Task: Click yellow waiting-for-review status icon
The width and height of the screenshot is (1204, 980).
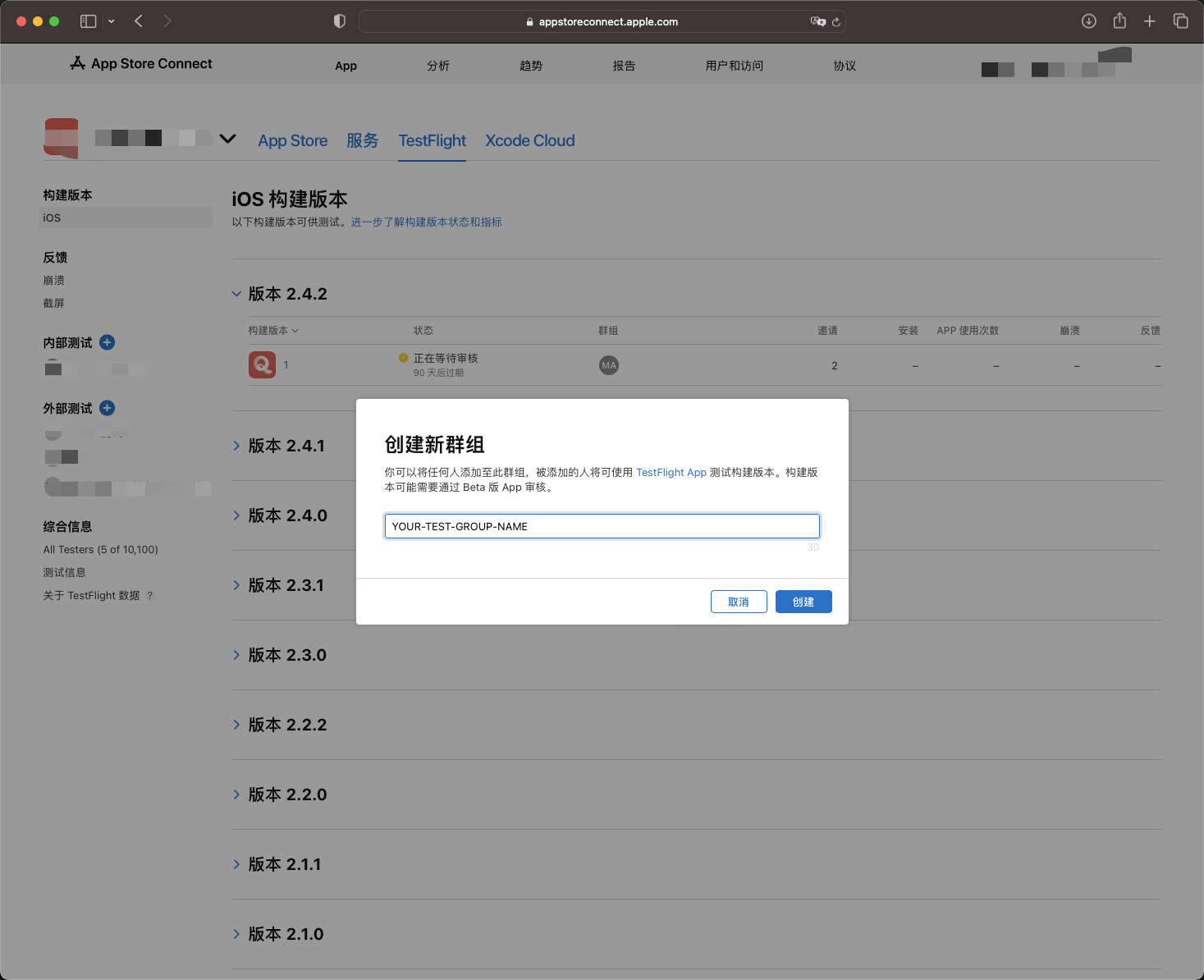Action: (x=403, y=358)
